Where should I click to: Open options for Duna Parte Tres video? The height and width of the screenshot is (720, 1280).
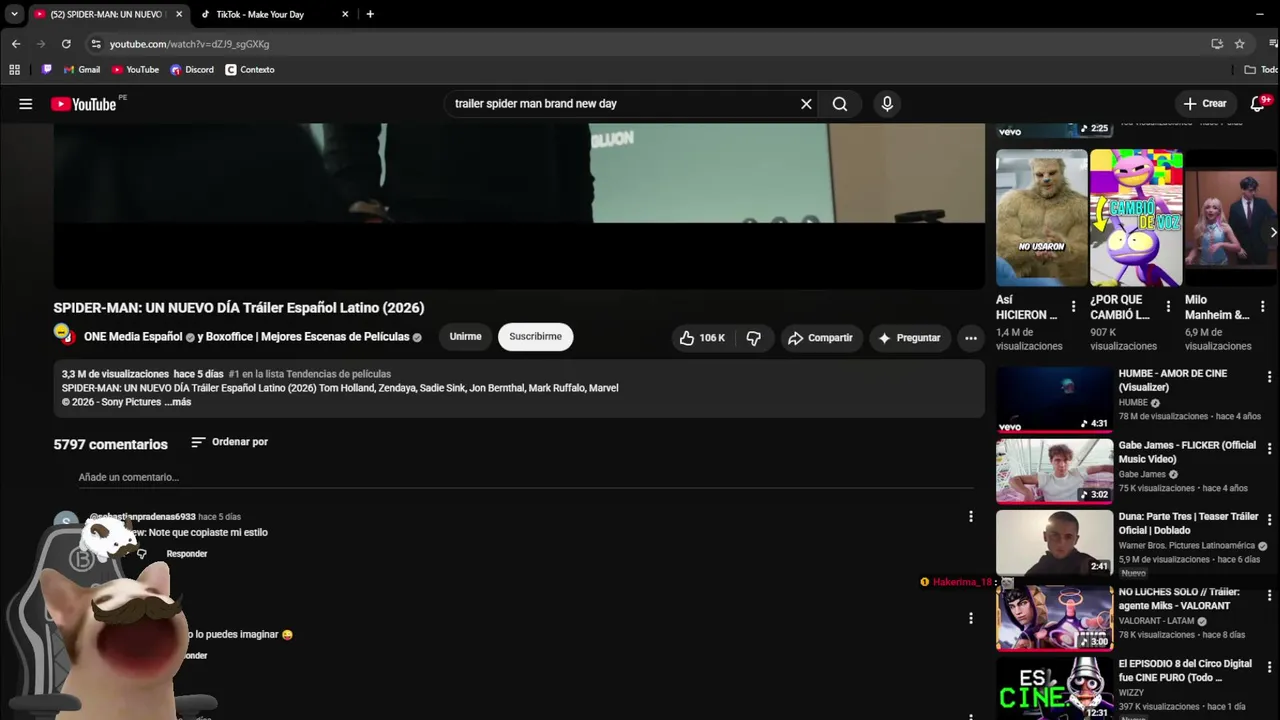click(x=1269, y=520)
